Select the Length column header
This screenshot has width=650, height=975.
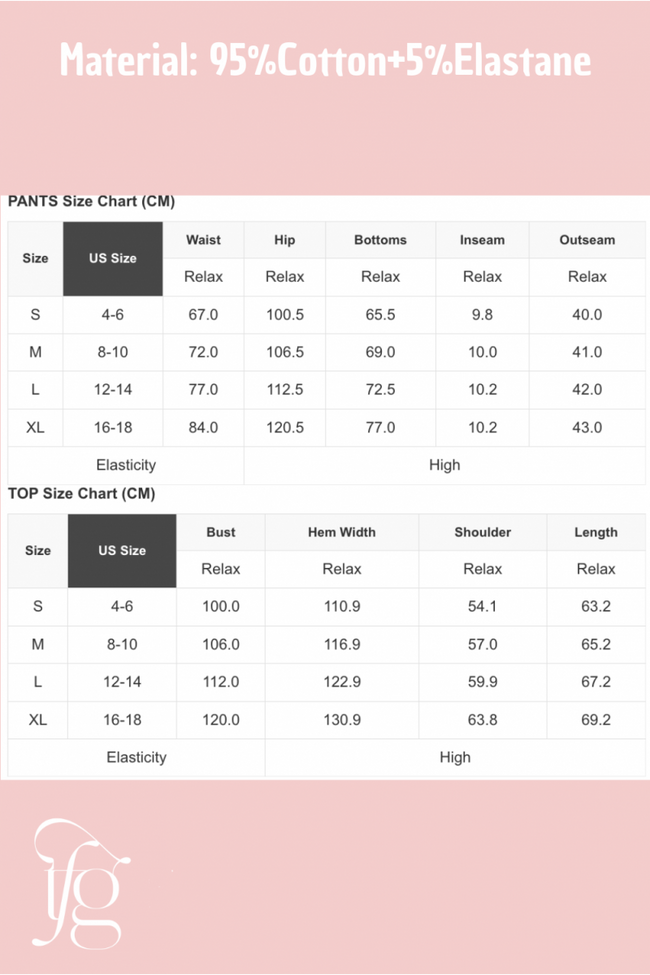point(596,532)
